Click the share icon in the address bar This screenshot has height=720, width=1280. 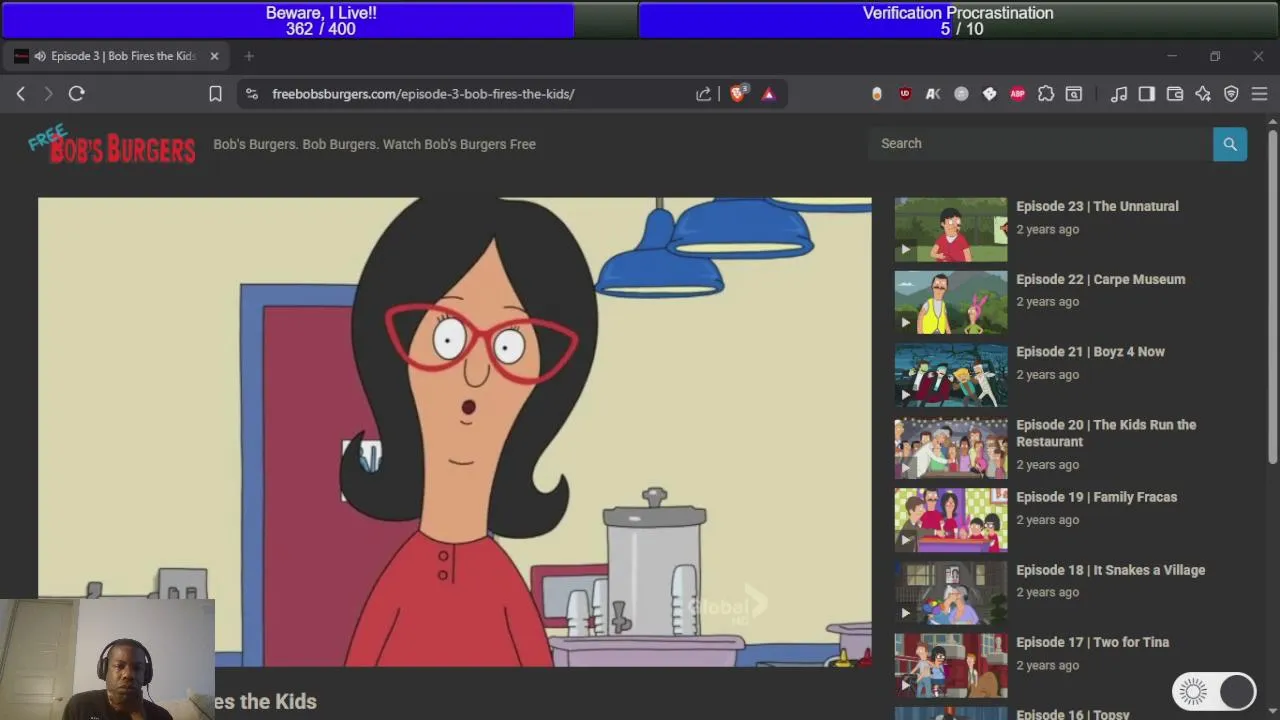point(704,94)
